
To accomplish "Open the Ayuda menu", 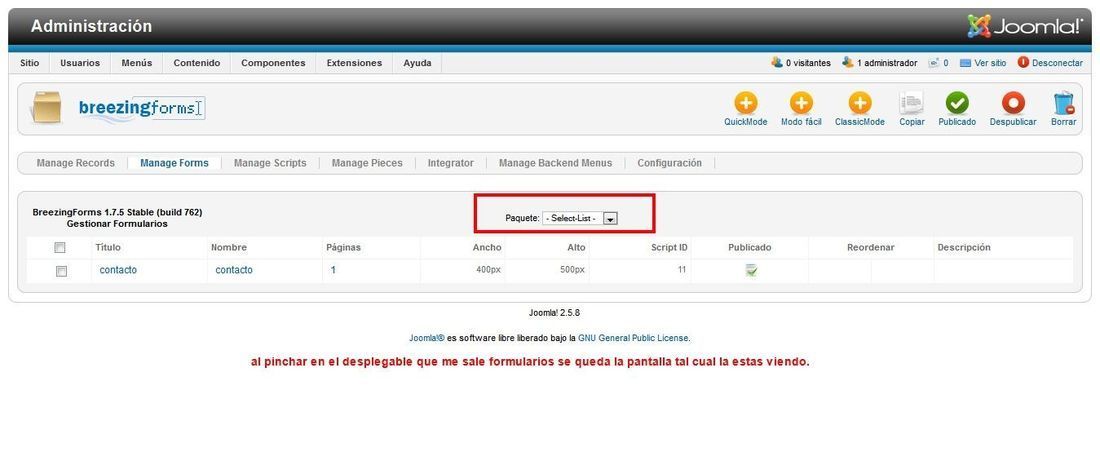I will tap(417, 63).
